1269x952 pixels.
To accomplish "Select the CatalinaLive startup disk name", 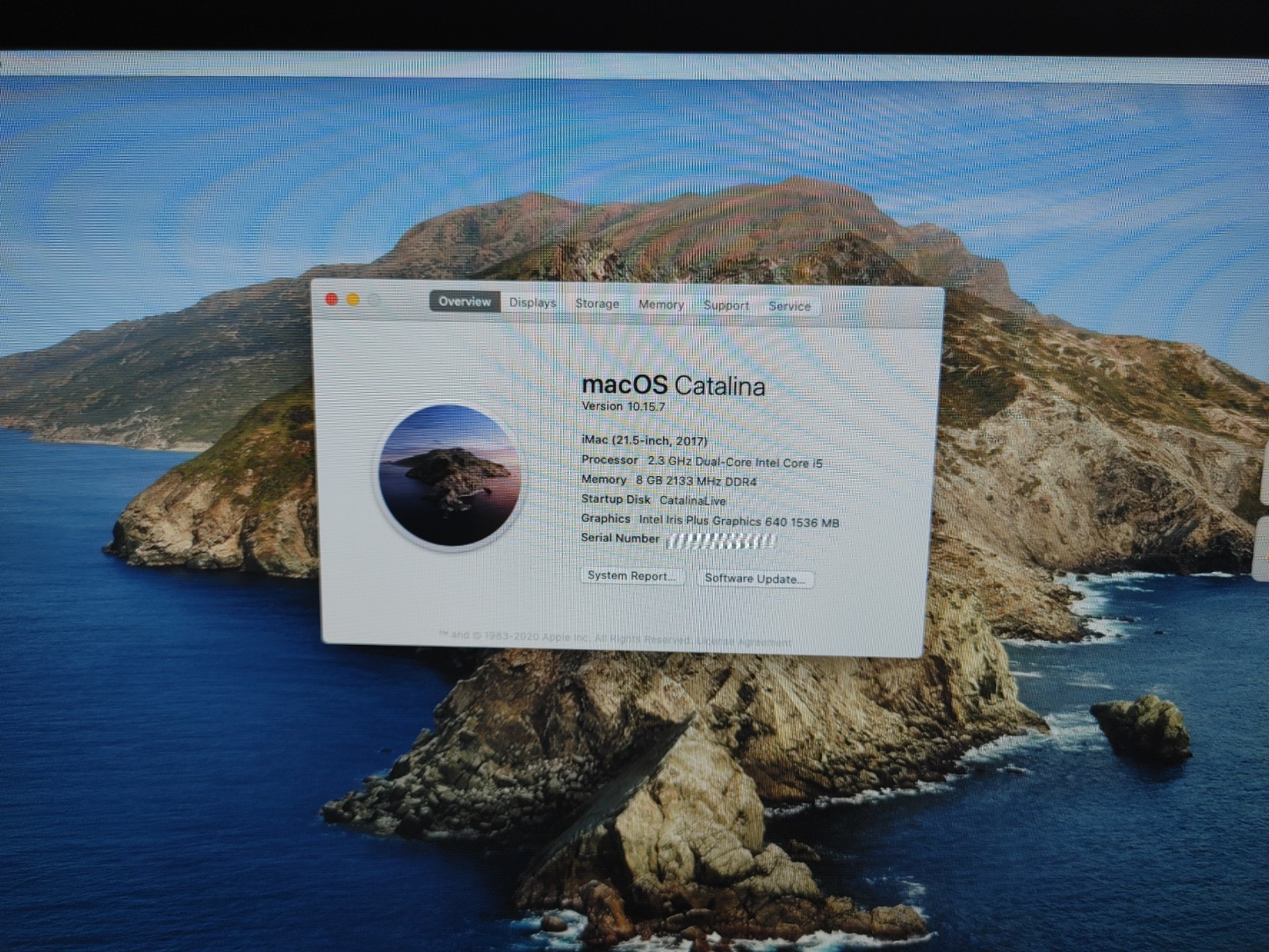I will click(x=693, y=501).
